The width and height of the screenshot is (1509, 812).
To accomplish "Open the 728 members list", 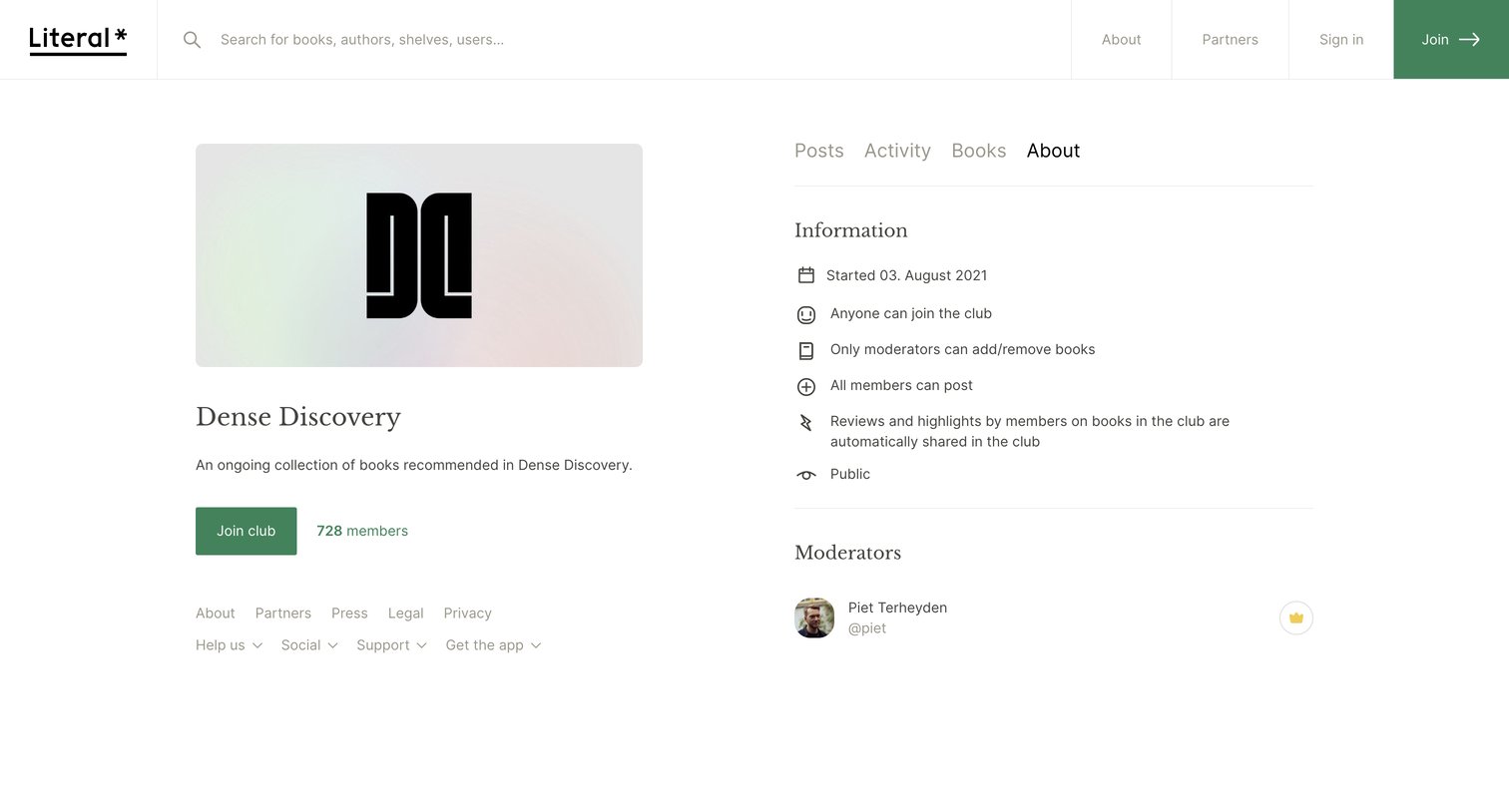I will [x=362, y=531].
